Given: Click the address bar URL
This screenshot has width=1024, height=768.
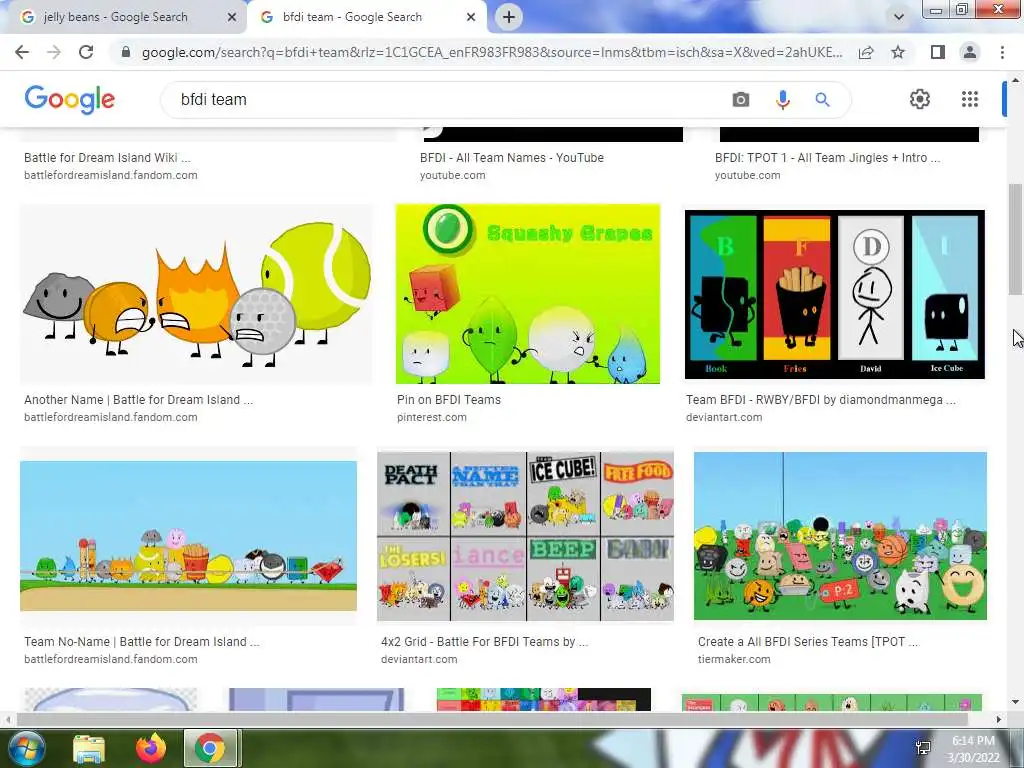Looking at the screenshot, I should click(492, 52).
